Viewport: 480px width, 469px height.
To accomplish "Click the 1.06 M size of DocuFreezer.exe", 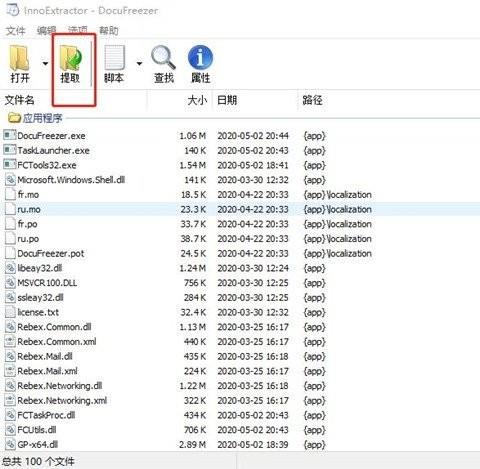I will tap(192, 136).
